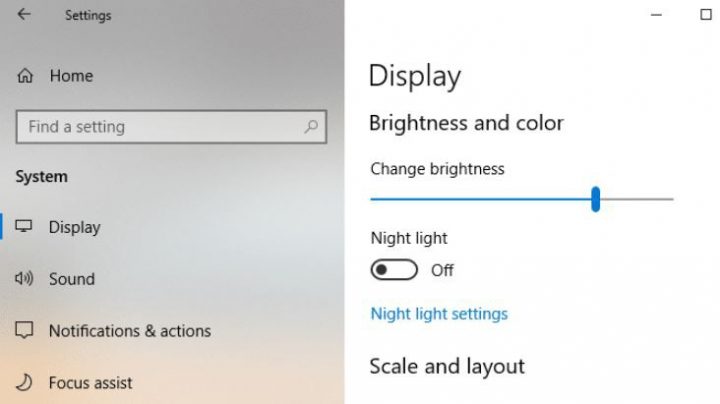The image size is (720, 404).
Task: Focus the Find a setting search field
Action: 160,127
